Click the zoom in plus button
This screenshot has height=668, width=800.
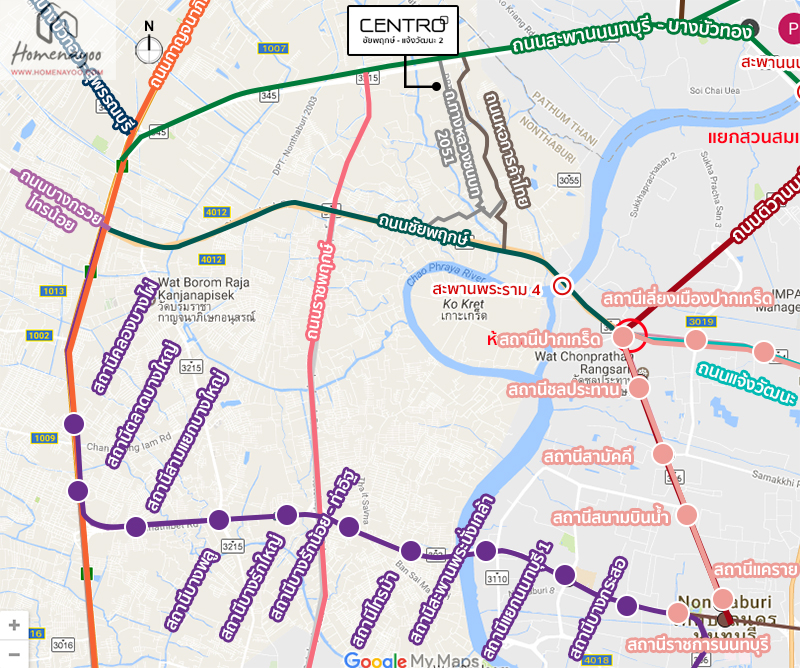click(x=14, y=625)
